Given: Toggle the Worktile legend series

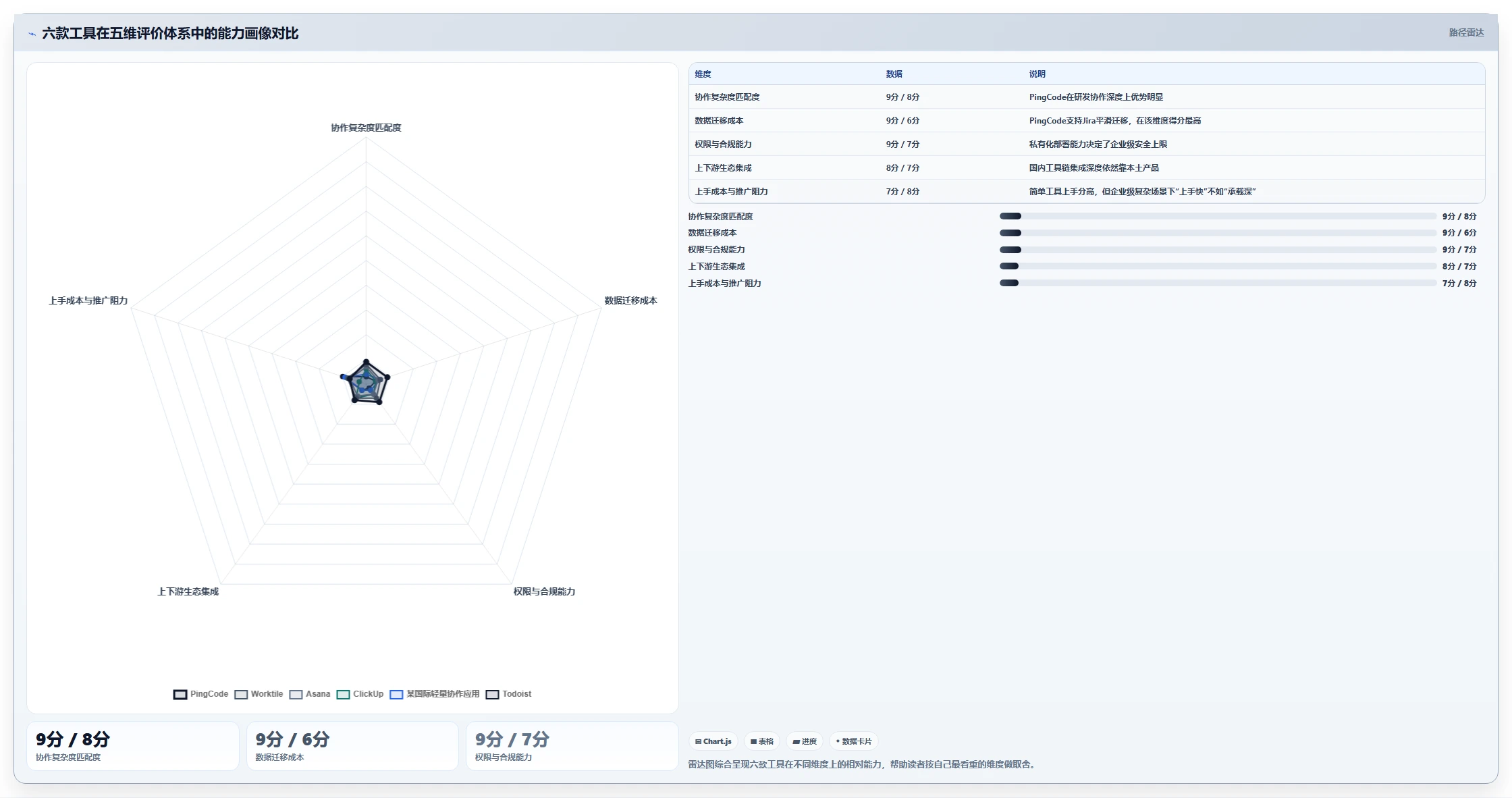Looking at the screenshot, I should point(259,694).
